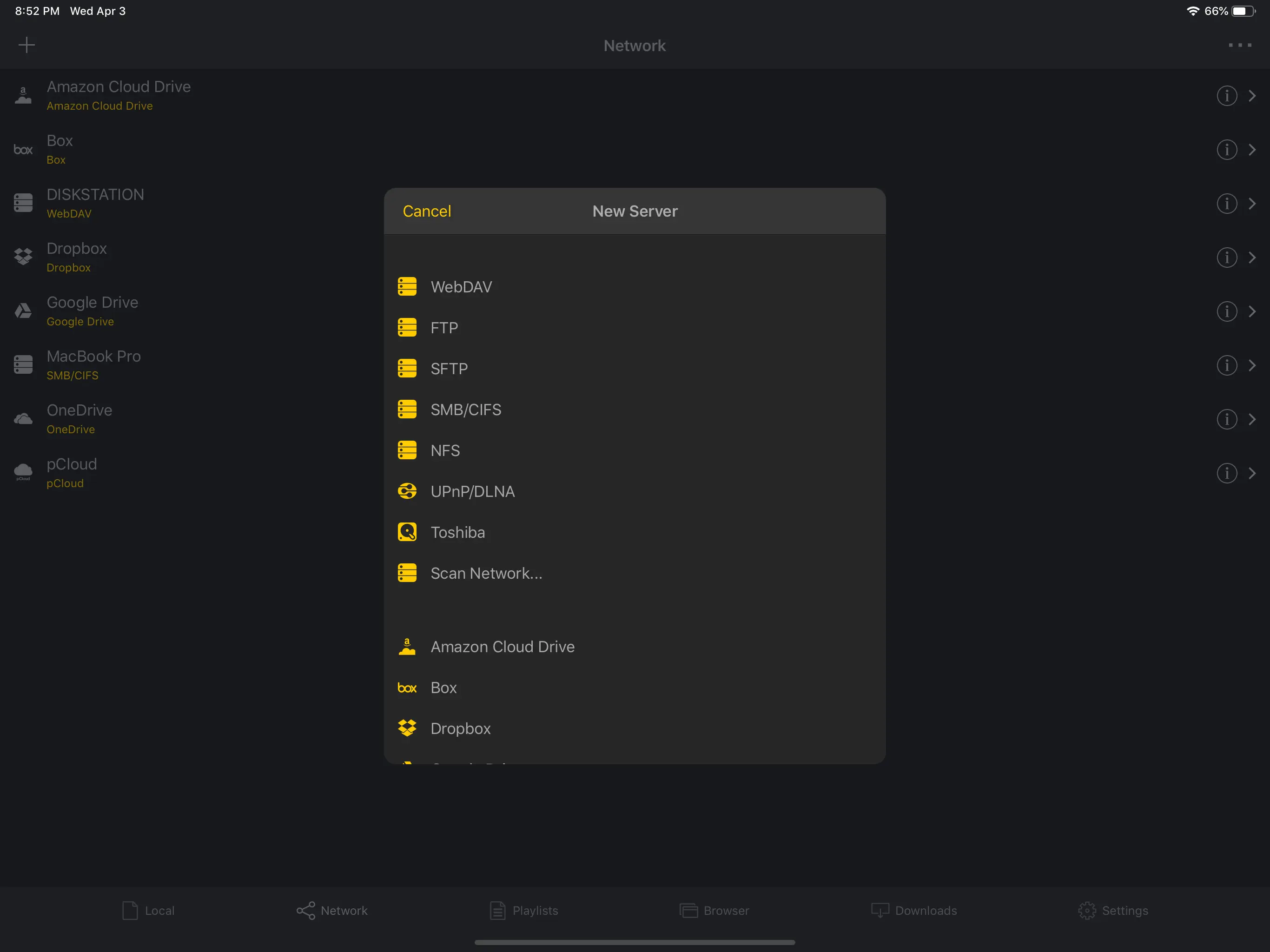Screen dimensions: 1270x952
Task: Choose the Box logo in New Server list
Action: (407, 688)
